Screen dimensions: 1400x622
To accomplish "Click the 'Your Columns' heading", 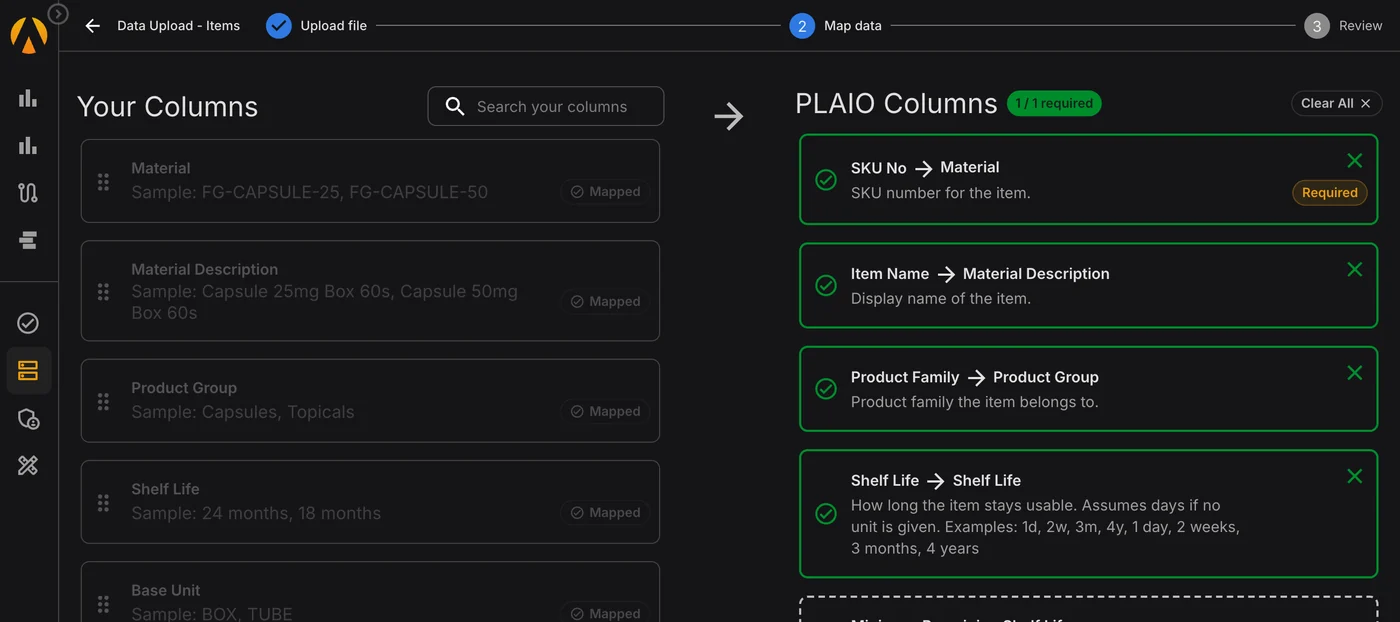I will point(167,107).
